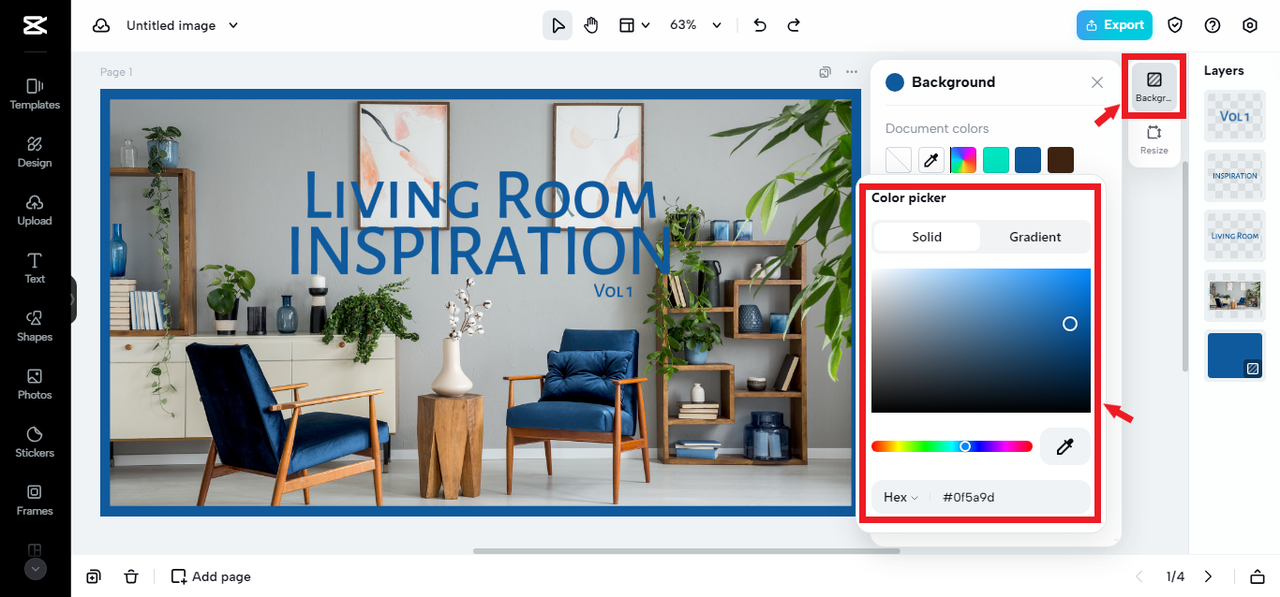Click the saturation picker circle handle
Screen dimensions: 1280x597
1070,324
